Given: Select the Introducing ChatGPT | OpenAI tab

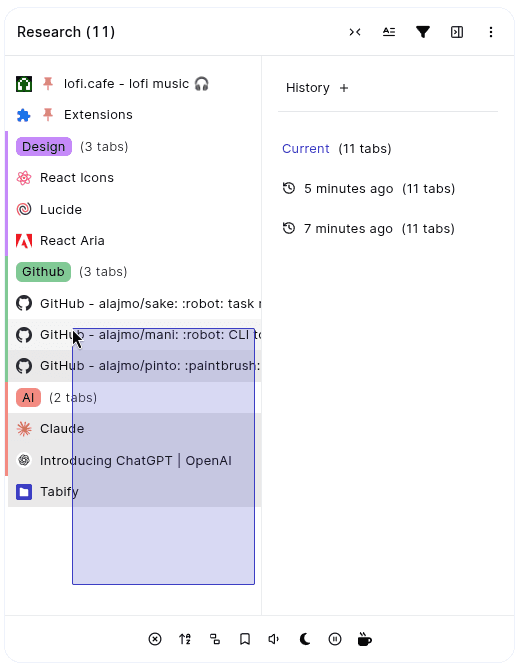Looking at the screenshot, I should pyautogui.click(x=135, y=460).
